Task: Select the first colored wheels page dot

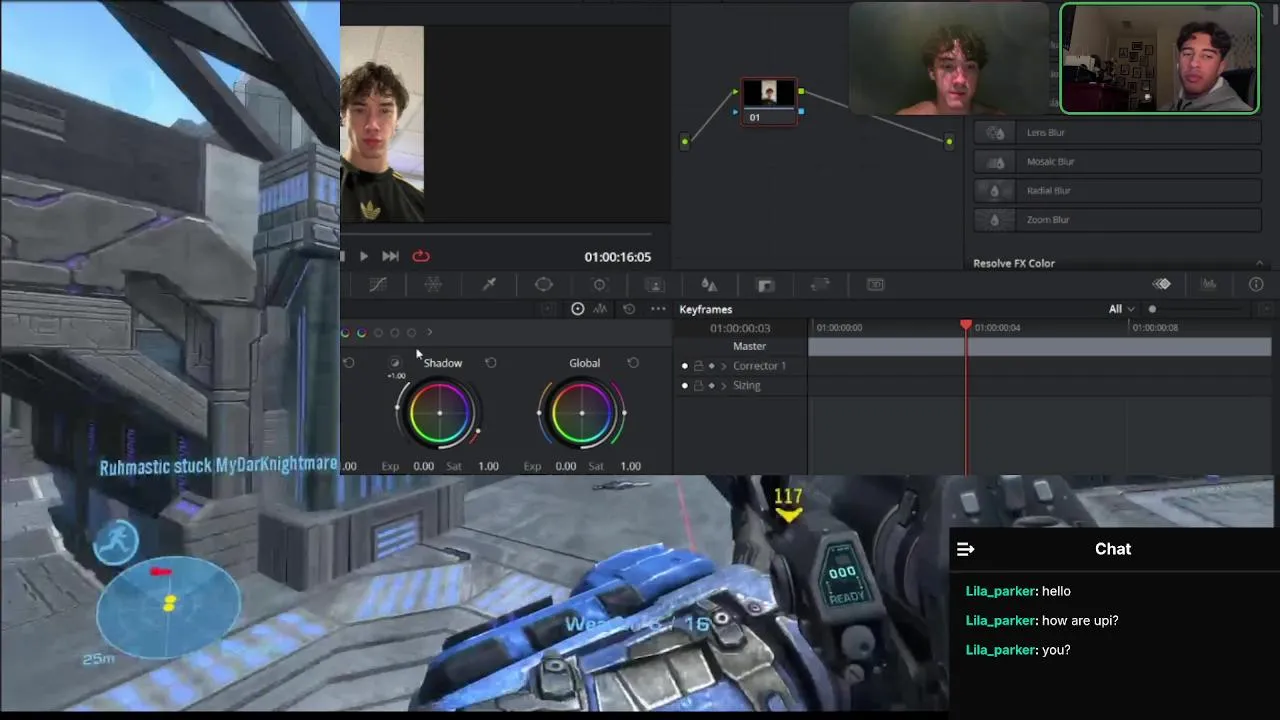Action: (x=345, y=333)
